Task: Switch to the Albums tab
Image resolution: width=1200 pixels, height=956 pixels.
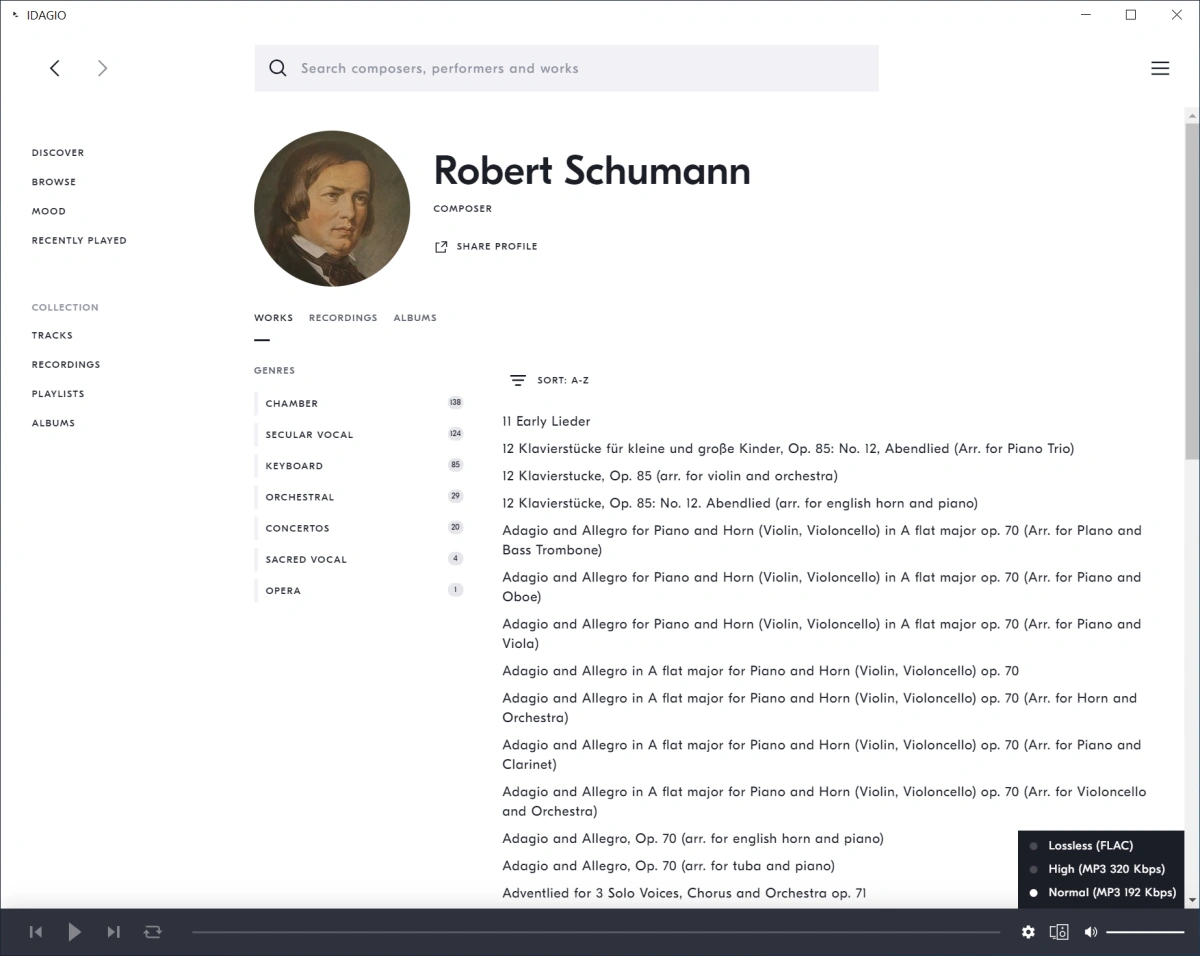Action: tap(415, 318)
